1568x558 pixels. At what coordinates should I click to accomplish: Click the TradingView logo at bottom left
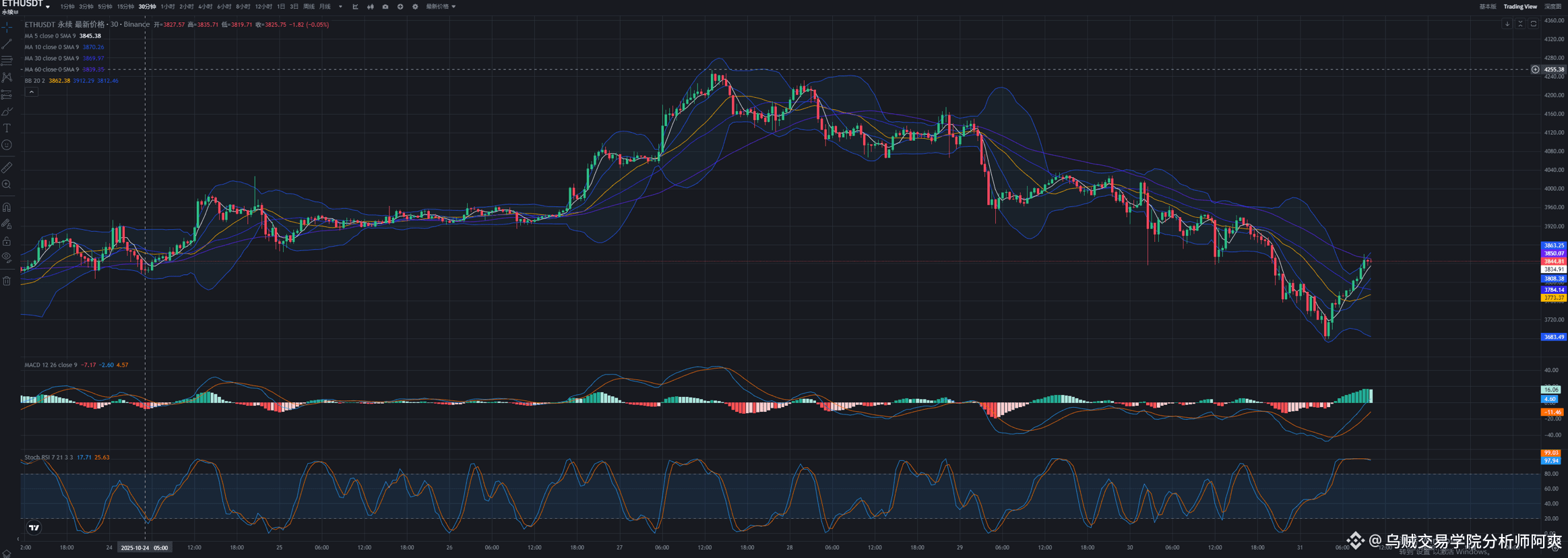pos(34,528)
